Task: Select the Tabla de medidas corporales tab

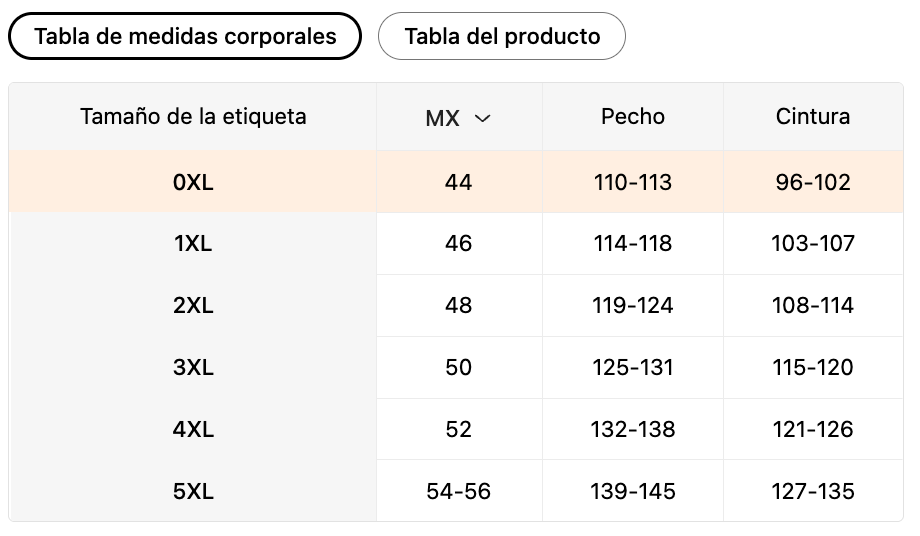Action: click(185, 37)
